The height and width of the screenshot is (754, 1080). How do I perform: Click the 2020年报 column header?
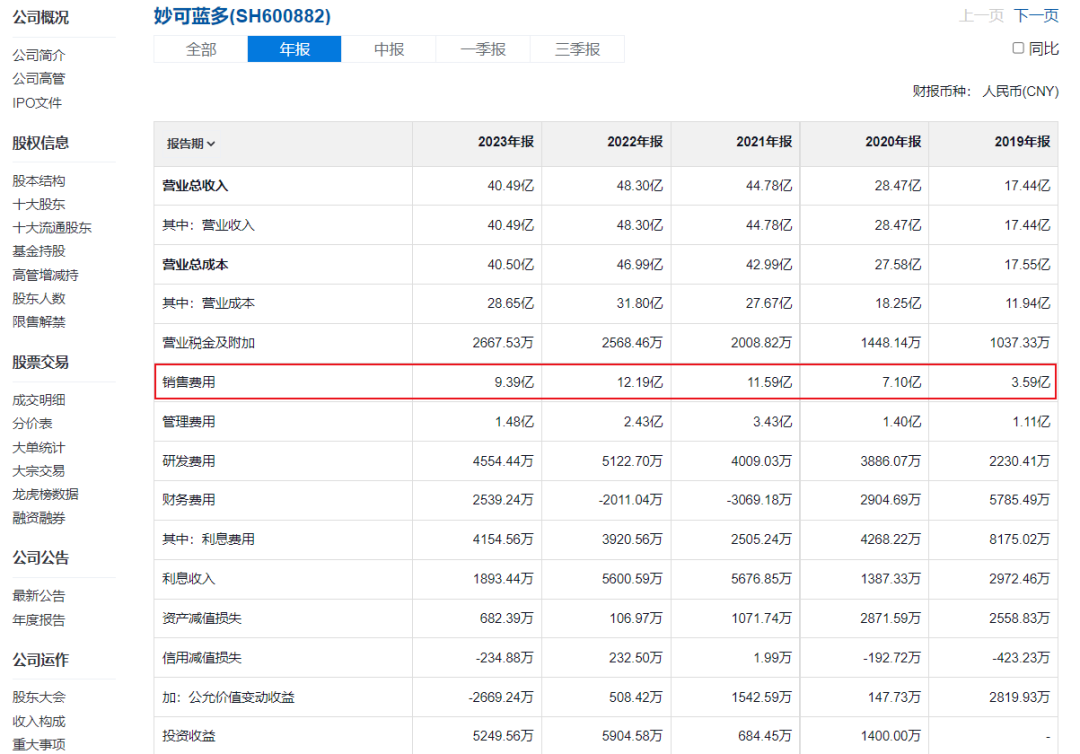pyautogui.click(x=893, y=142)
